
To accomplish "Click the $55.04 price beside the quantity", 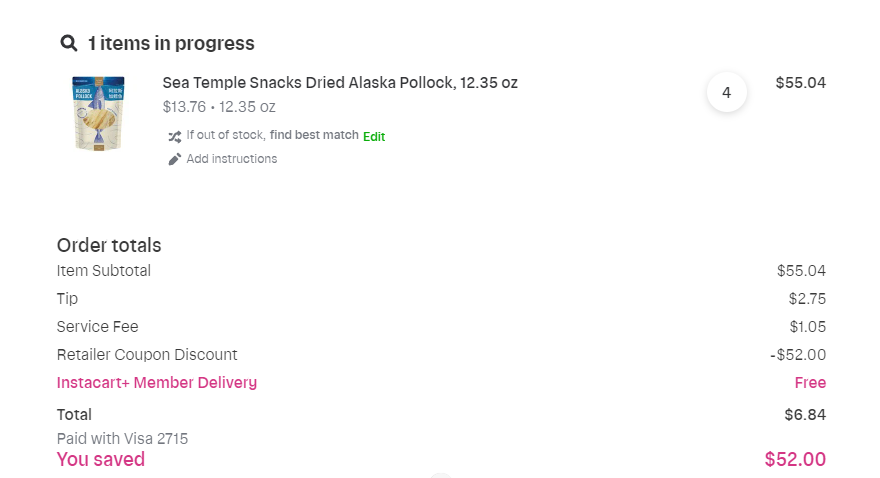I will click(x=800, y=83).
